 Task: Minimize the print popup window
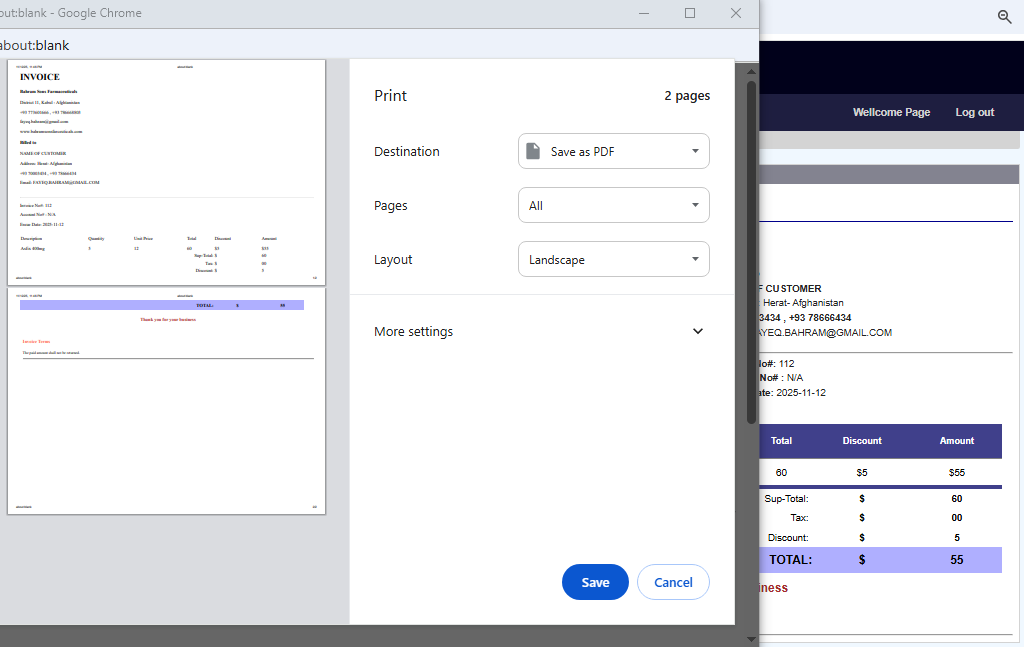(644, 13)
